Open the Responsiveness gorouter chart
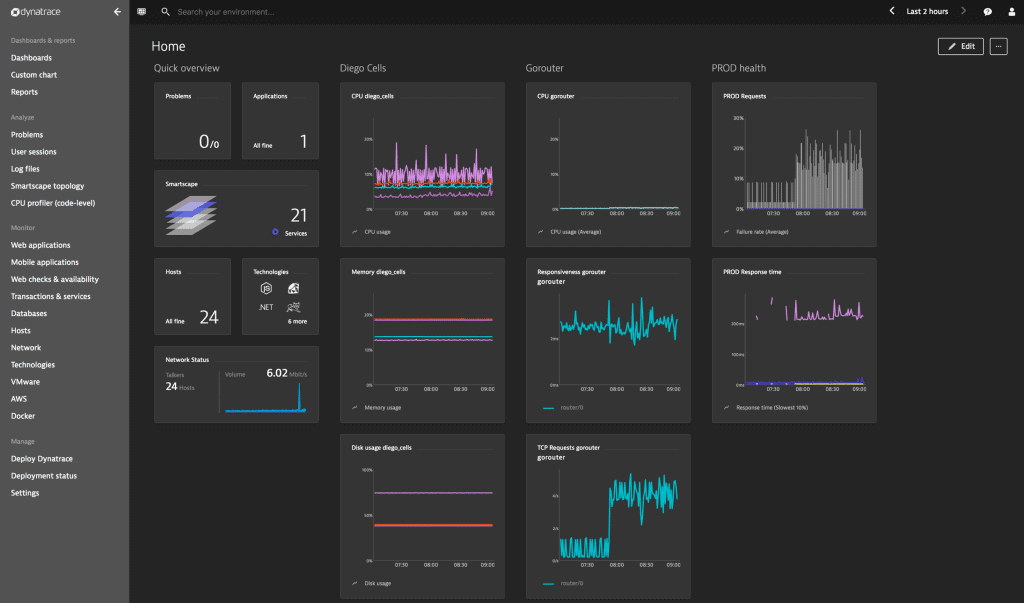The width and height of the screenshot is (1024, 603). 608,340
